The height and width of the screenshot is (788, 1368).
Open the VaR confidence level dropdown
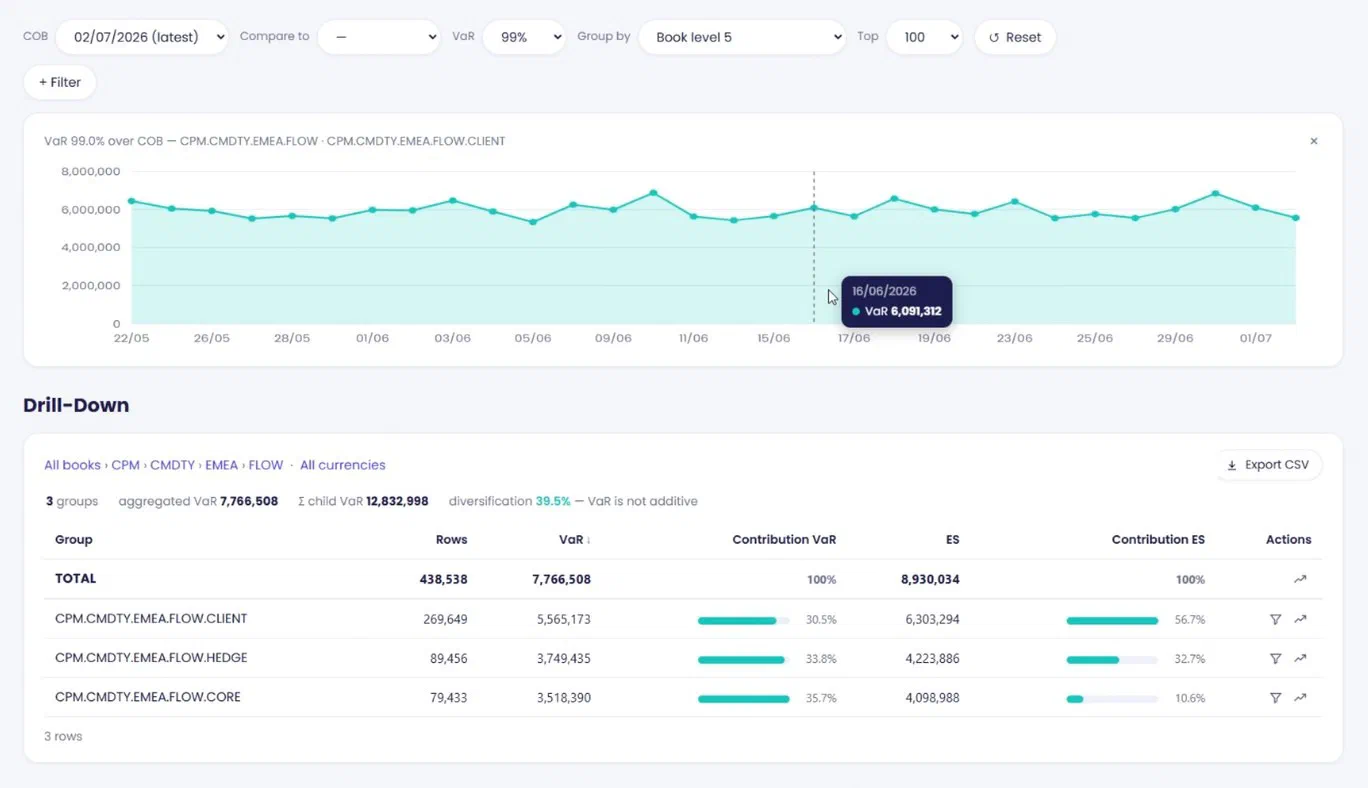click(x=524, y=37)
